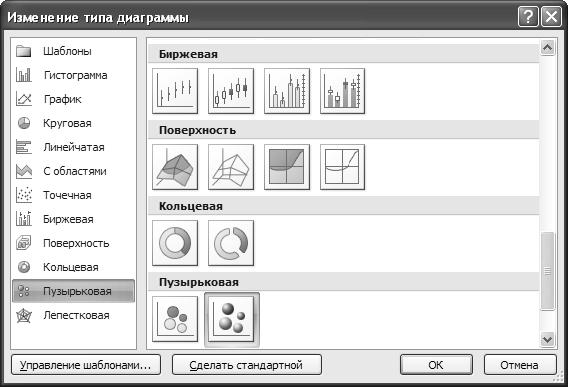Click the Круговая pie chart icon

click(24, 123)
